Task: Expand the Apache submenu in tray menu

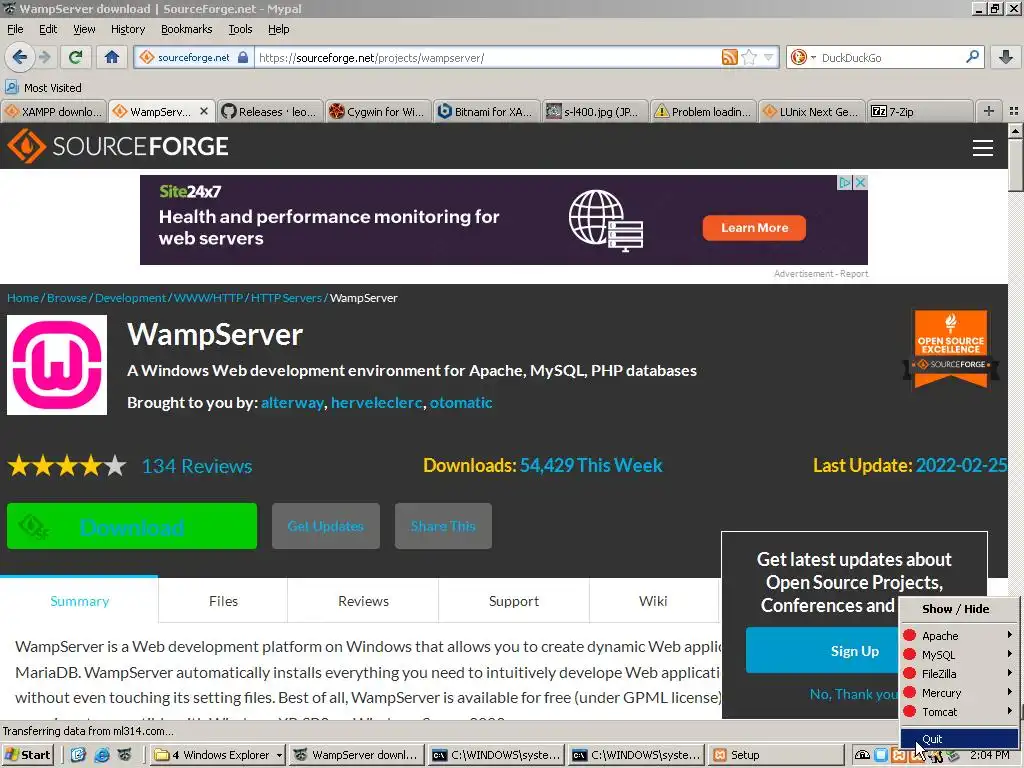Action: (959, 635)
